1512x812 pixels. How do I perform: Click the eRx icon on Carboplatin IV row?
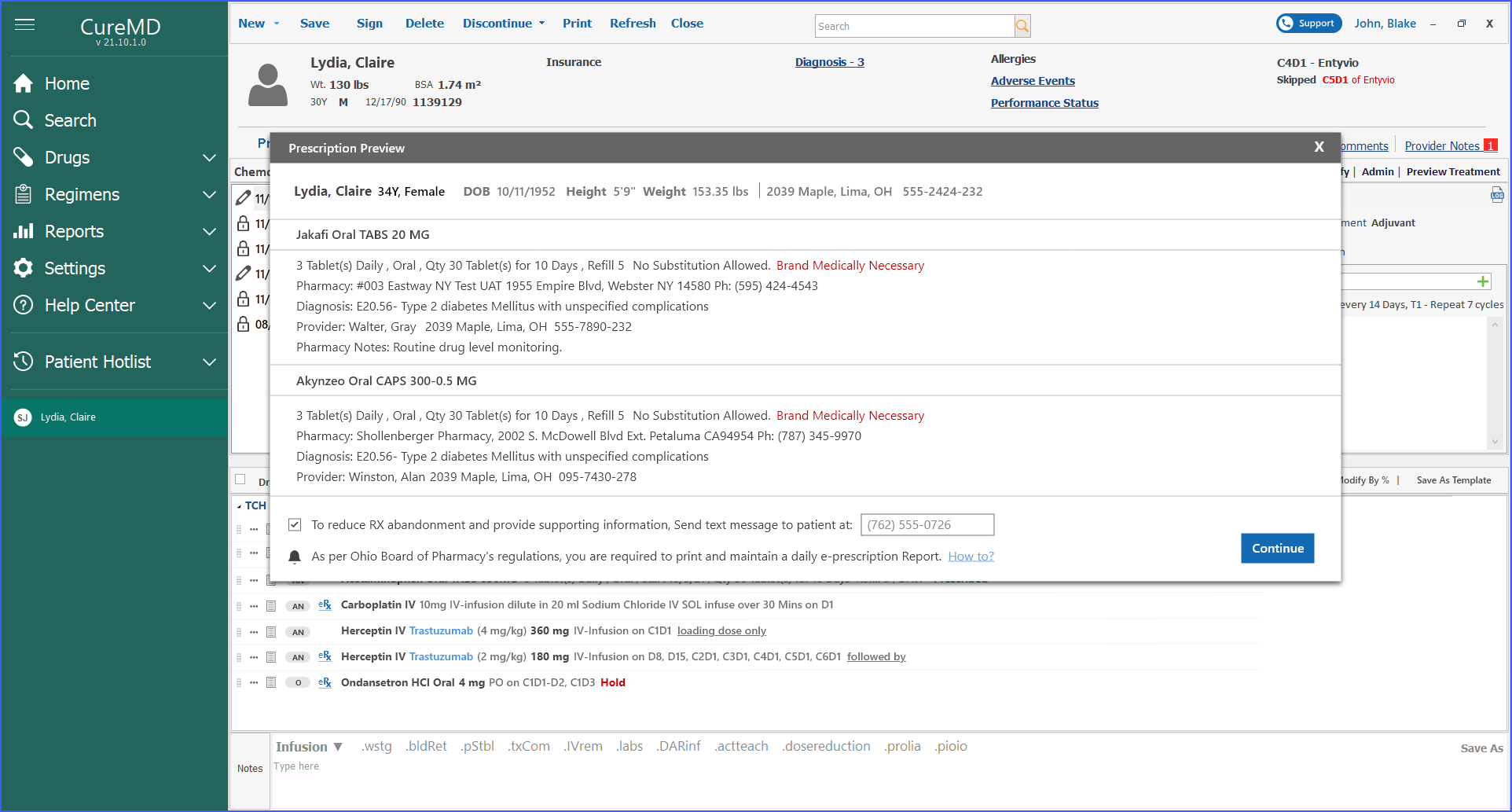(x=325, y=604)
